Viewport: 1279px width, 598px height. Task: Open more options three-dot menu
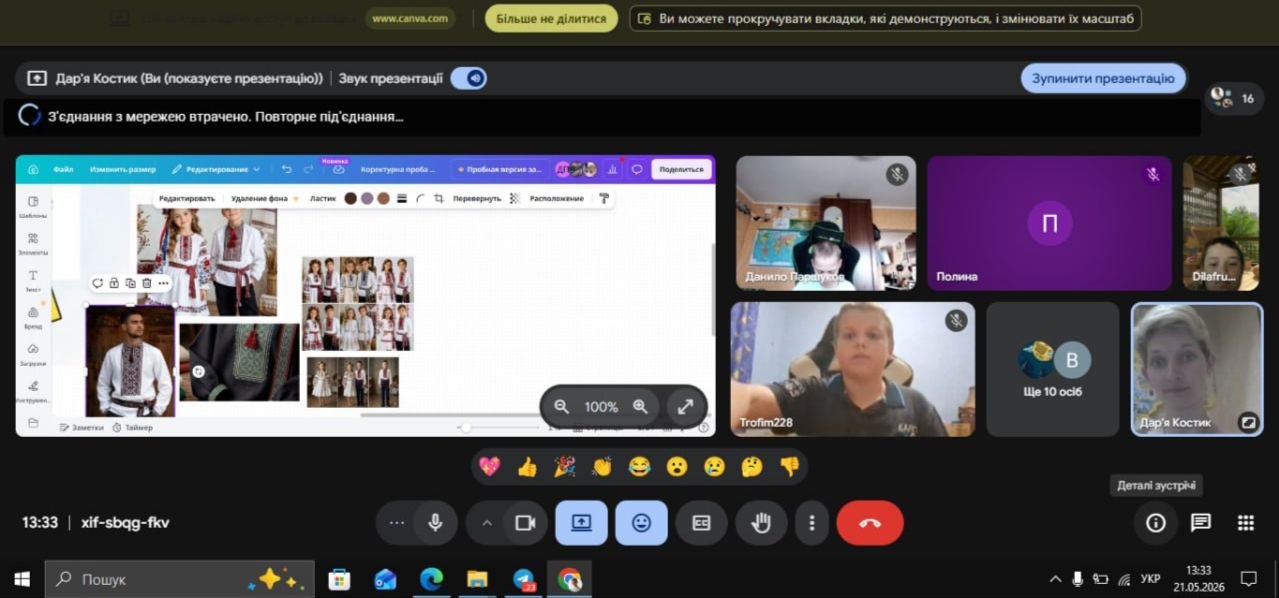811,523
